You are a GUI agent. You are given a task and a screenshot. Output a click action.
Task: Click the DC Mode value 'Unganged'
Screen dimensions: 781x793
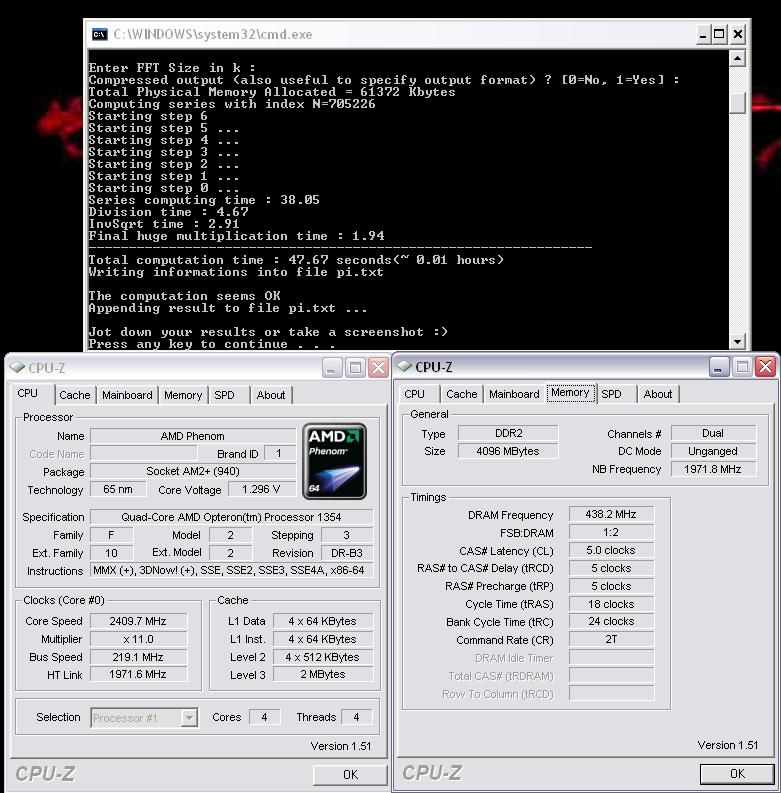click(x=713, y=451)
